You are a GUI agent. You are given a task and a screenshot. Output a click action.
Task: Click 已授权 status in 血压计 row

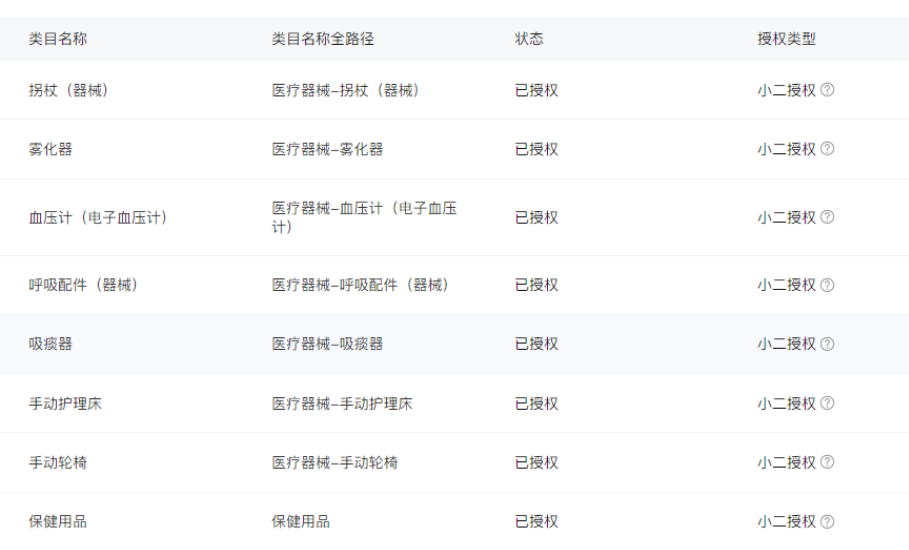click(536, 217)
